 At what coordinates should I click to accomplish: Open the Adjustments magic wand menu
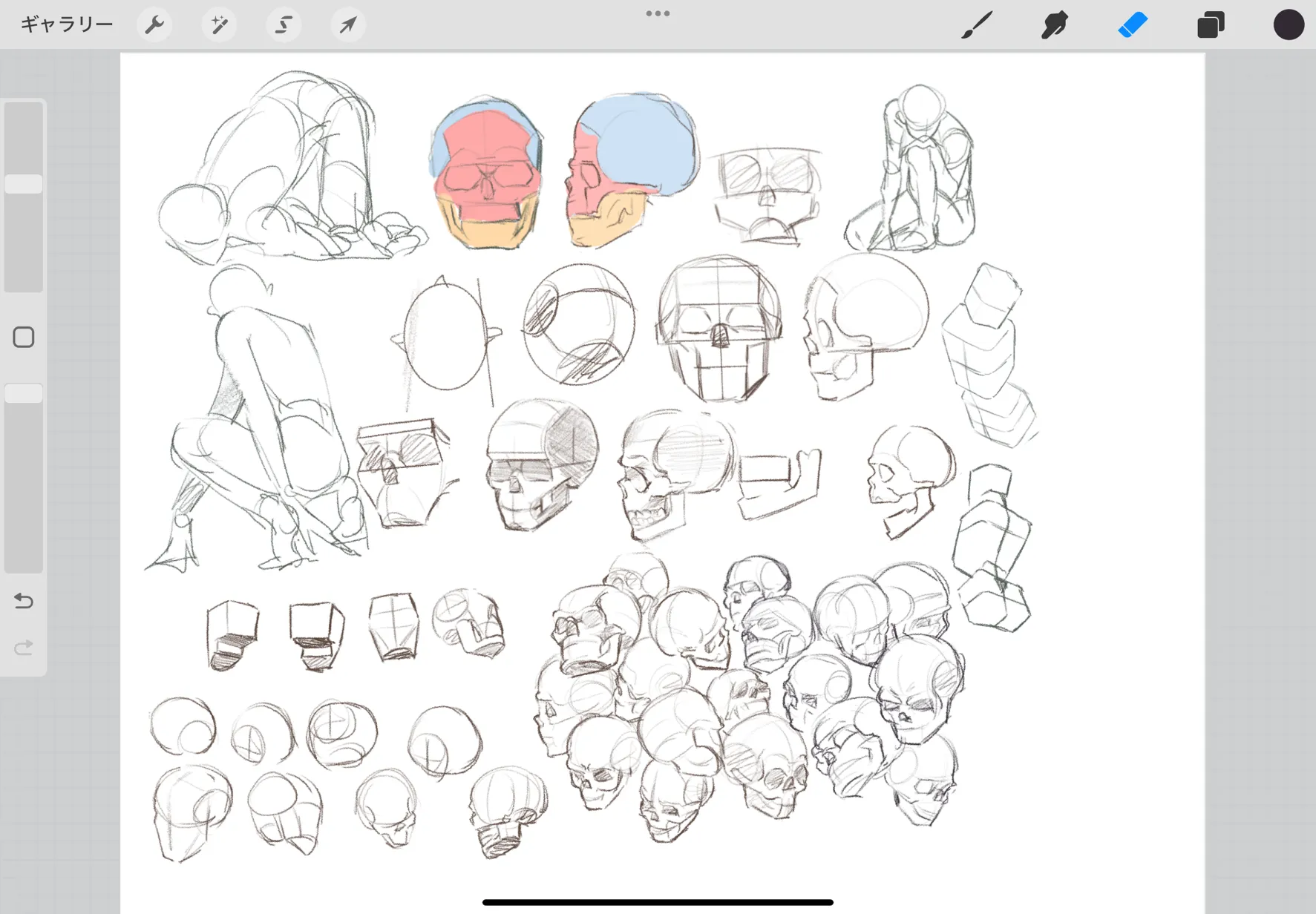point(219,24)
